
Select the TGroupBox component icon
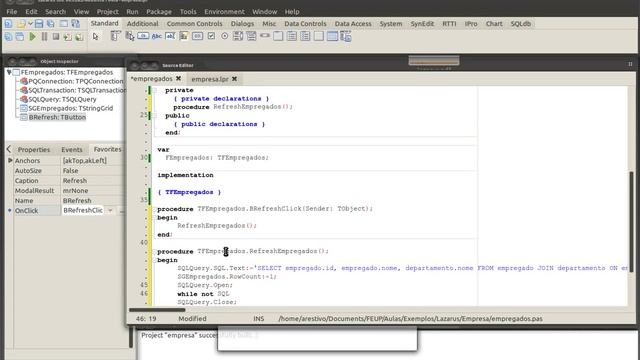pyautogui.click(x=278, y=36)
